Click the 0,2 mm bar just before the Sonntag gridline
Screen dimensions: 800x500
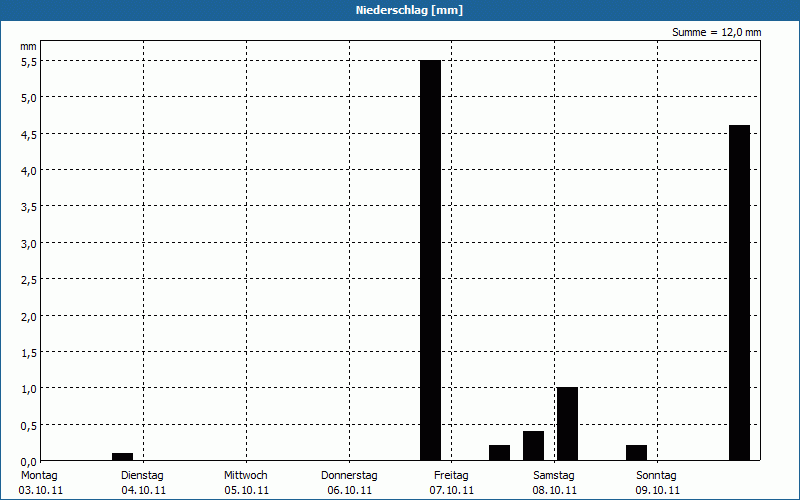pos(636,453)
